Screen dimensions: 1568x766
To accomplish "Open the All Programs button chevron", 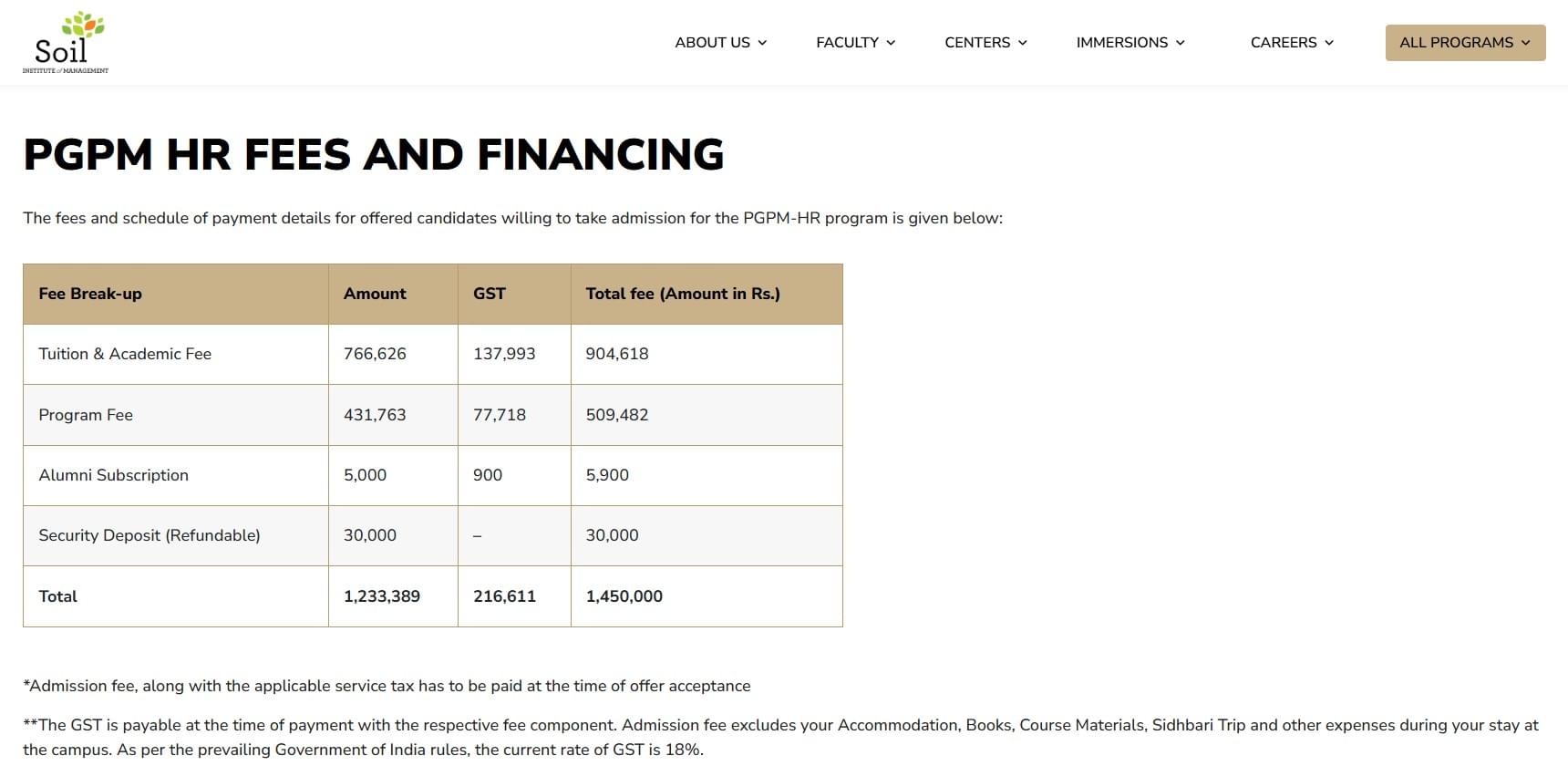I will tap(1525, 43).
